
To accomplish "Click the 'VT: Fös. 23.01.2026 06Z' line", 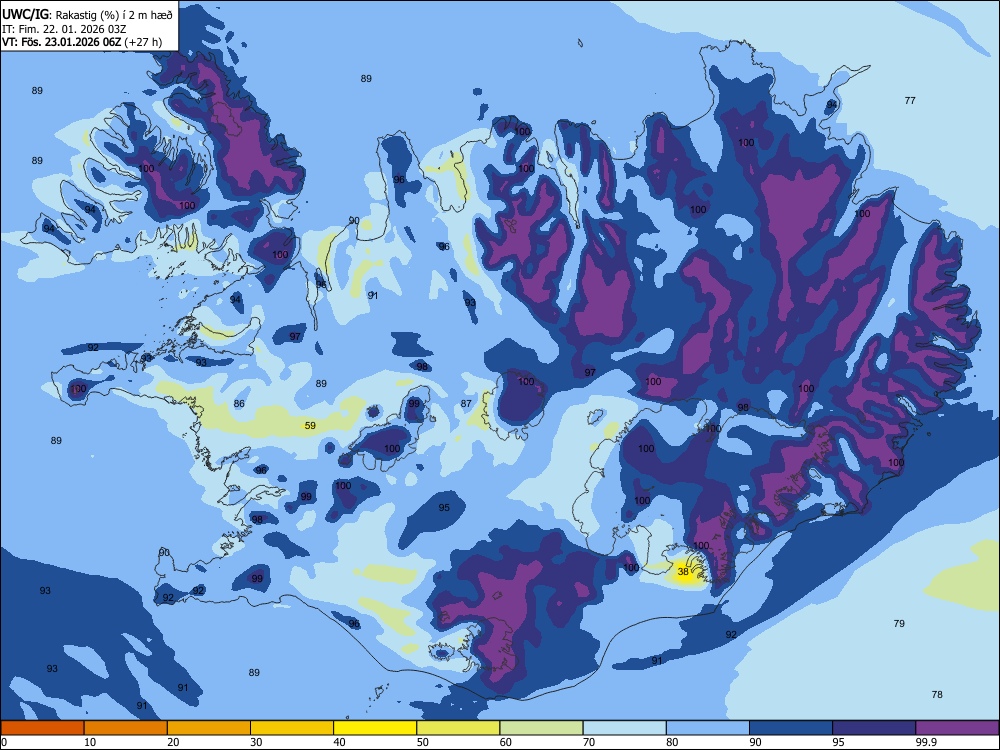I will coord(61,43).
